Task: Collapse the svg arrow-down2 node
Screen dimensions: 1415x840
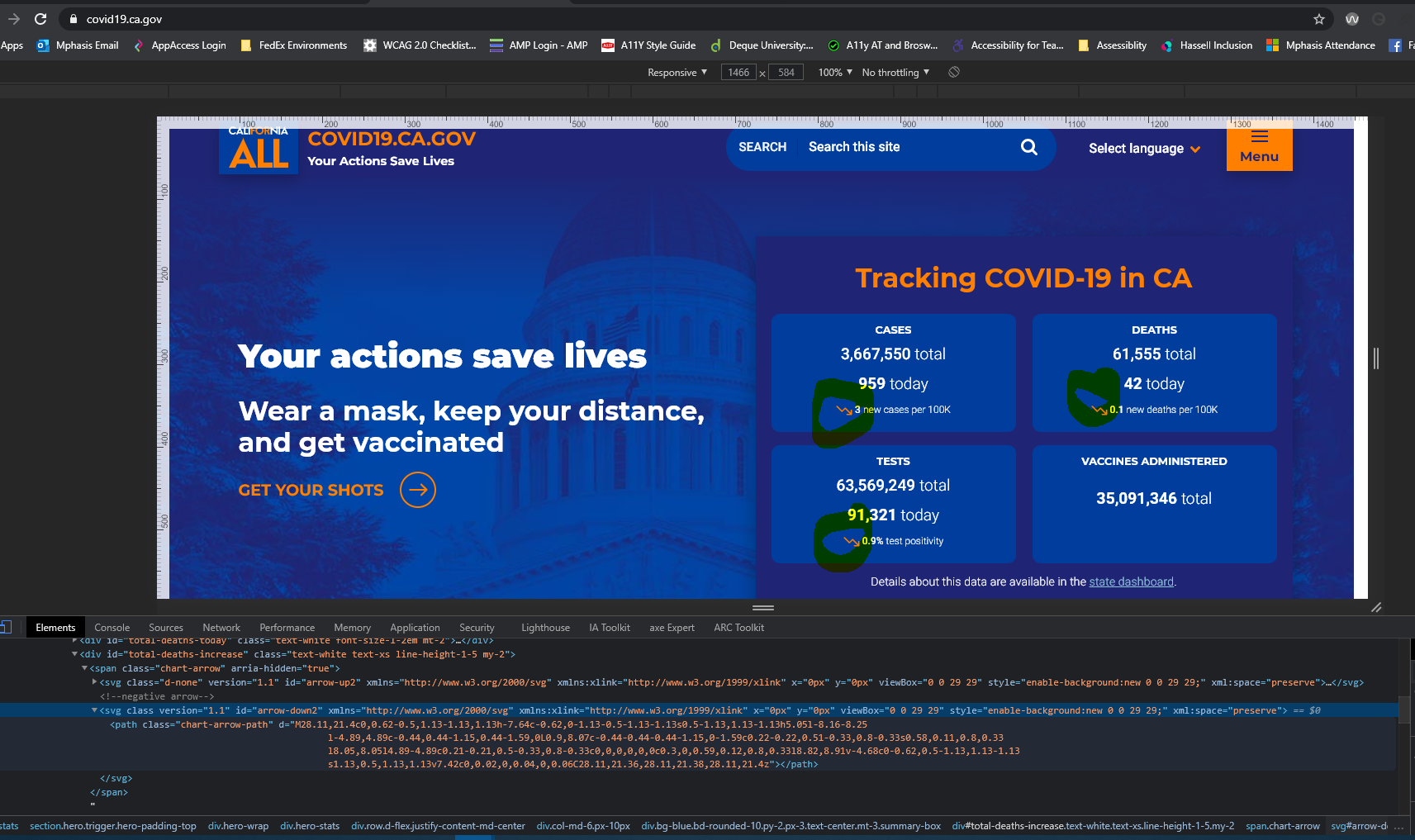Action: tap(94, 710)
